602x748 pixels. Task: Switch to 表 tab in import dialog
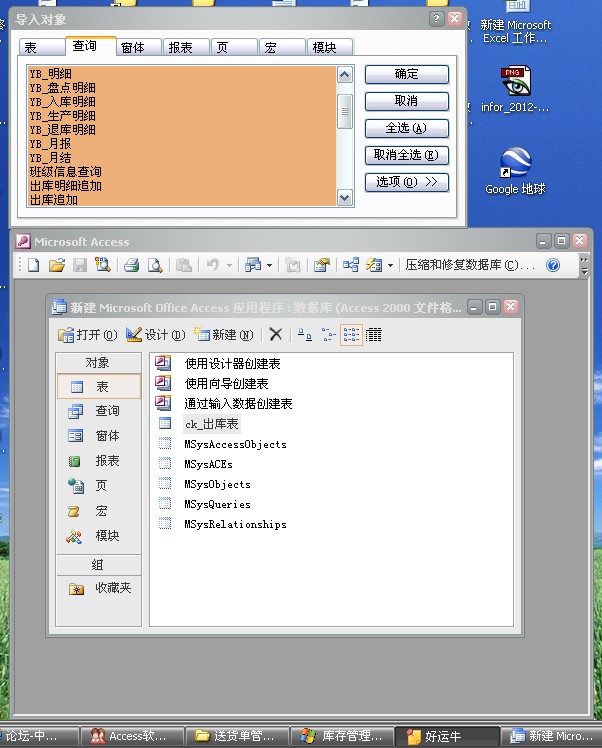[42, 47]
